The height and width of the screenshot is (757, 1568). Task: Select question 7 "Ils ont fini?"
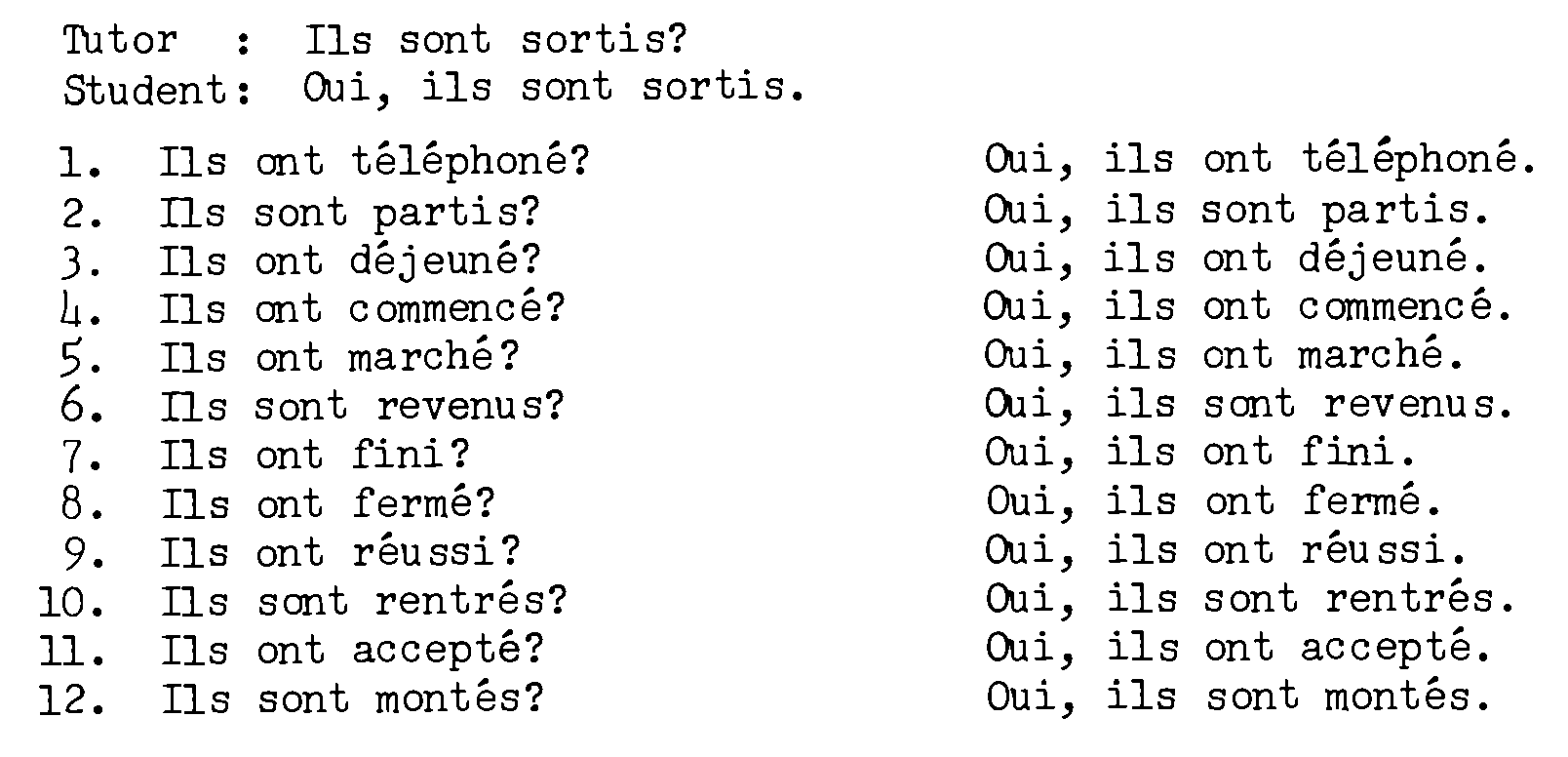click(315, 456)
